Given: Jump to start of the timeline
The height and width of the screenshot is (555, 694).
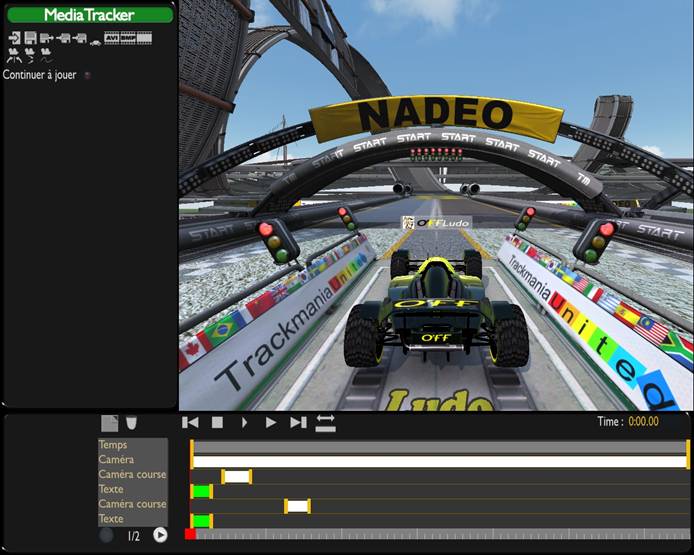Looking at the screenshot, I should (190, 423).
